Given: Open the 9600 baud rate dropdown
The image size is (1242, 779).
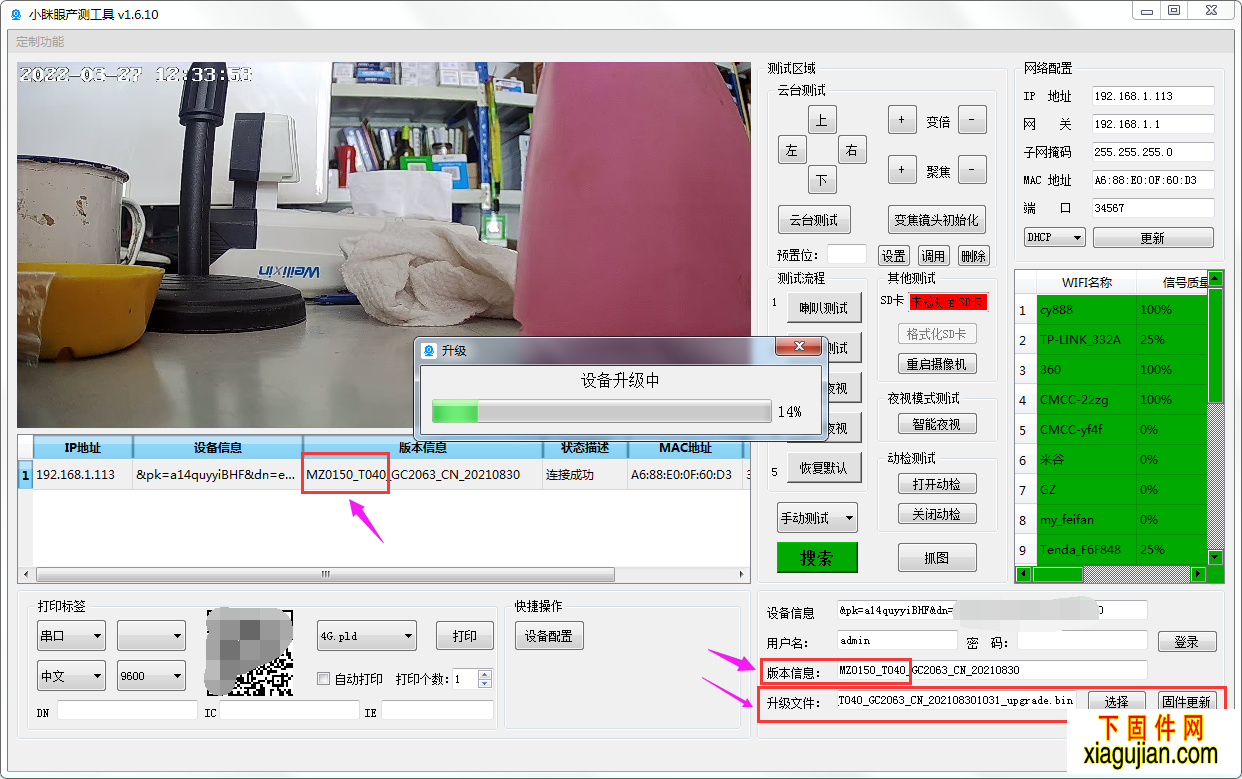Looking at the screenshot, I should point(151,675).
